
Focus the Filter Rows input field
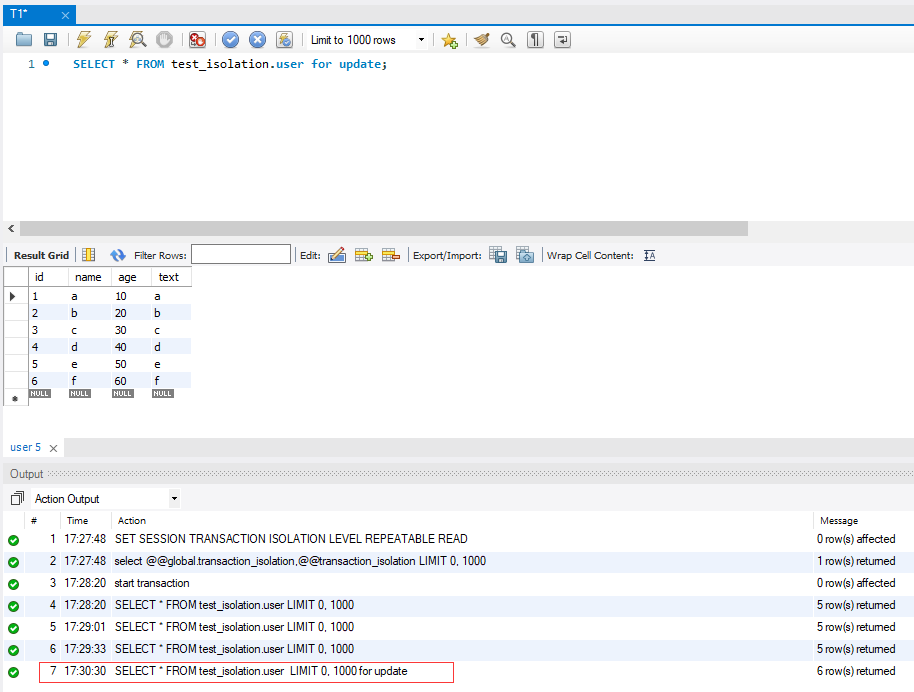[x=241, y=254]
